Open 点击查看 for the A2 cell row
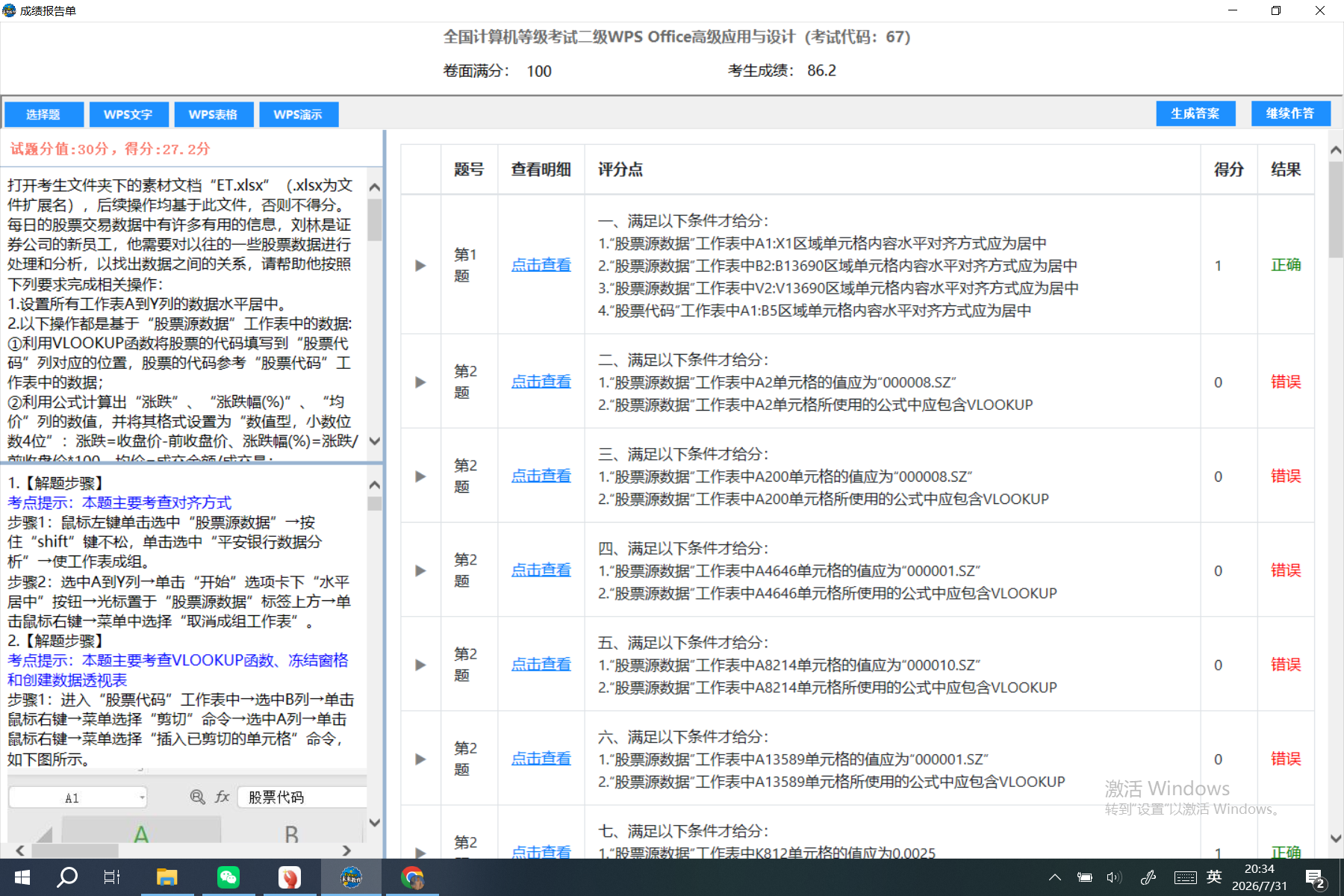The image size is (1344, 896). pos(541,382)
